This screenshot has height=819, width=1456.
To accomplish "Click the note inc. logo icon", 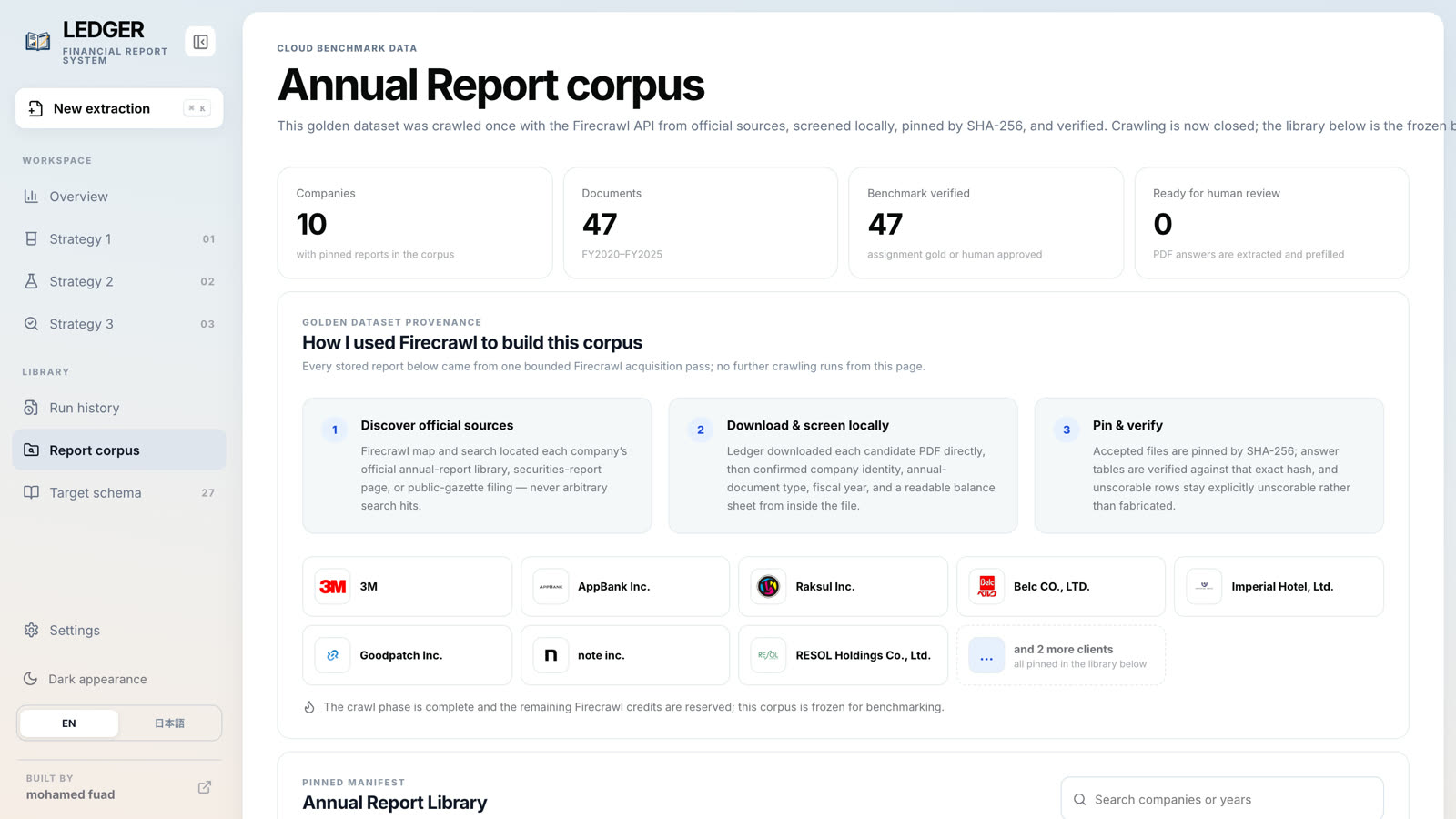I will (x=551, y=655).
